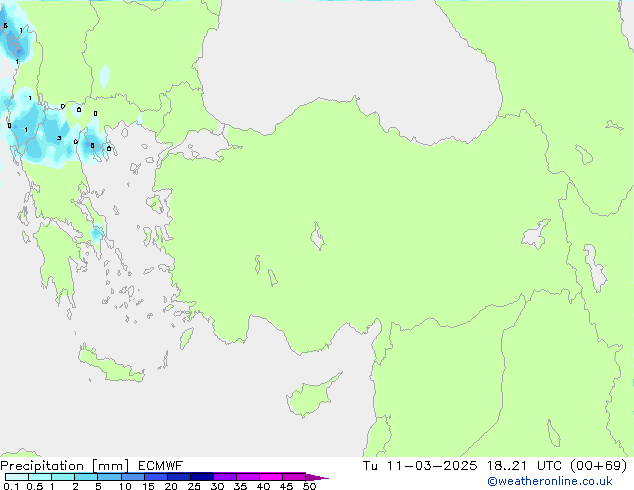This screenshot has height=490, width=634.
Task: Click the 45–50 mm legend swatch
Action: click(x=294, y=477)
